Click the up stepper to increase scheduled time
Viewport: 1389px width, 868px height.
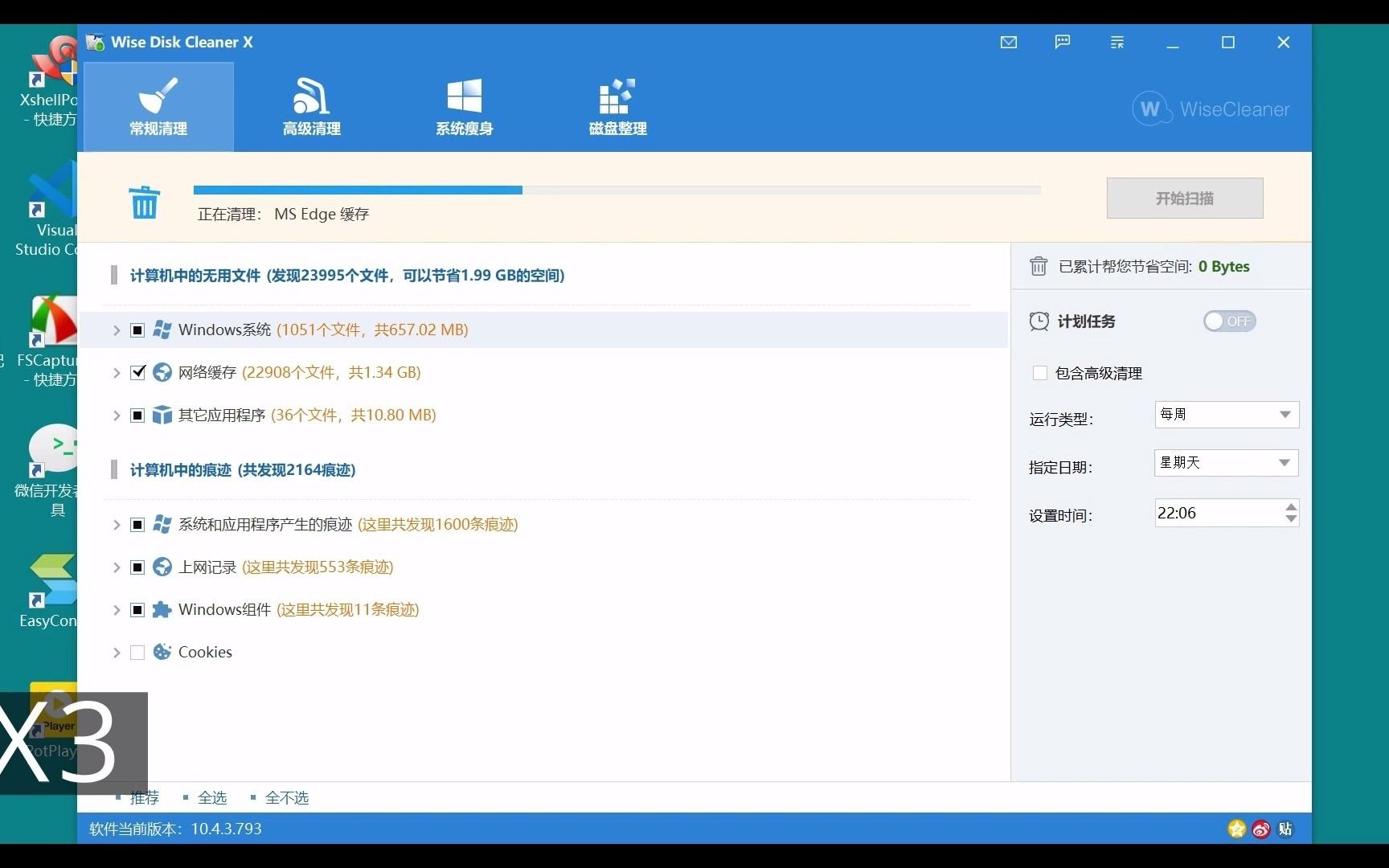(1291, 507)
